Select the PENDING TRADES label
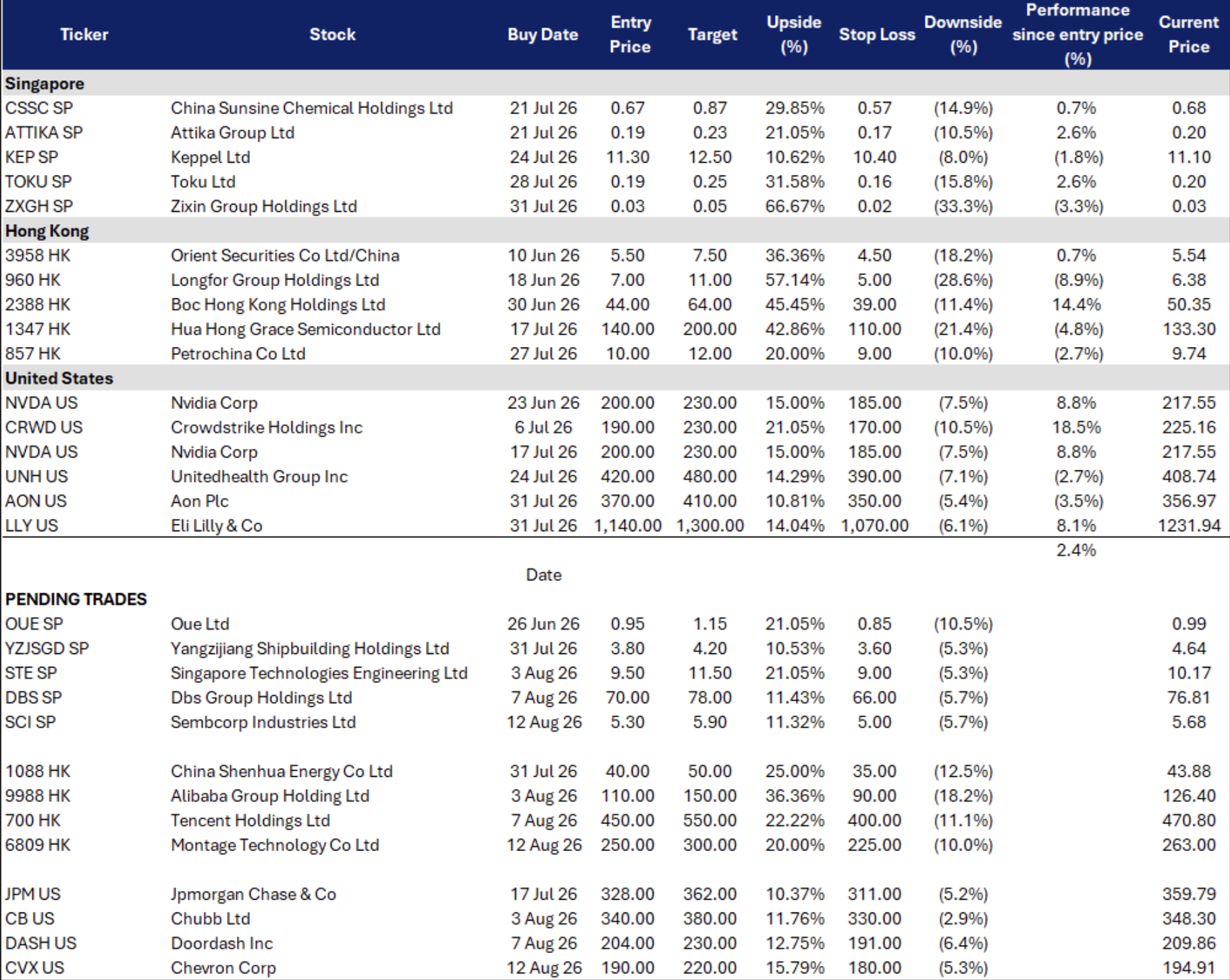This screenshot has height=980, width=1230. point(76,599)
